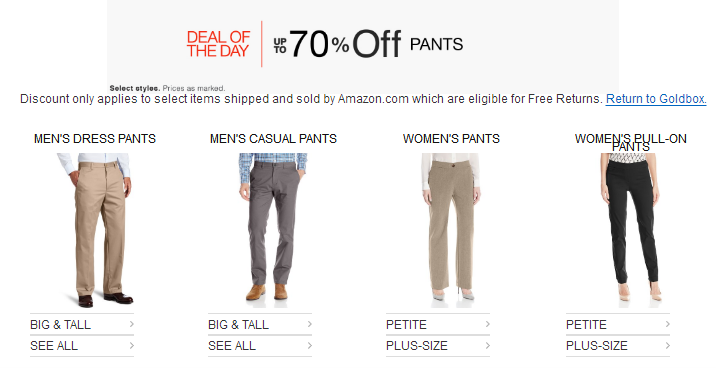Click the Women's Pull-On Pants heading

point(631,142)
